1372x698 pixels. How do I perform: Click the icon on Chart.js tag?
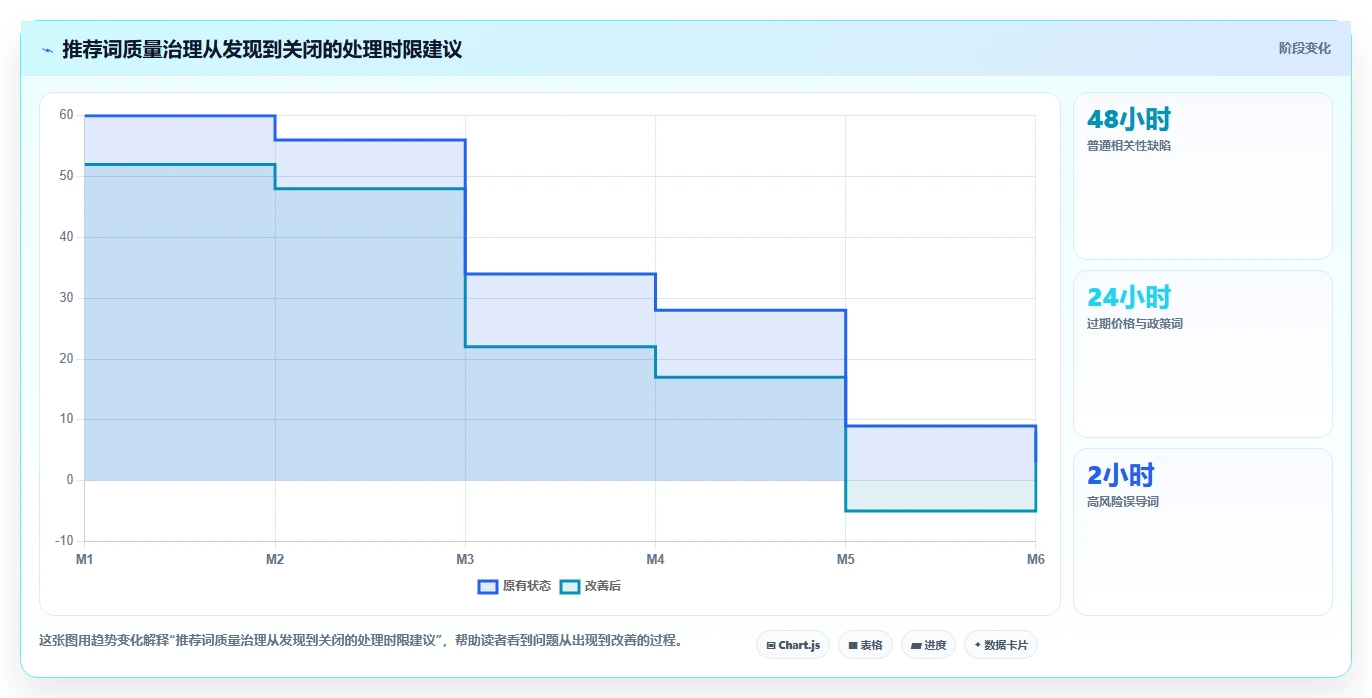(x=771, y=646)
